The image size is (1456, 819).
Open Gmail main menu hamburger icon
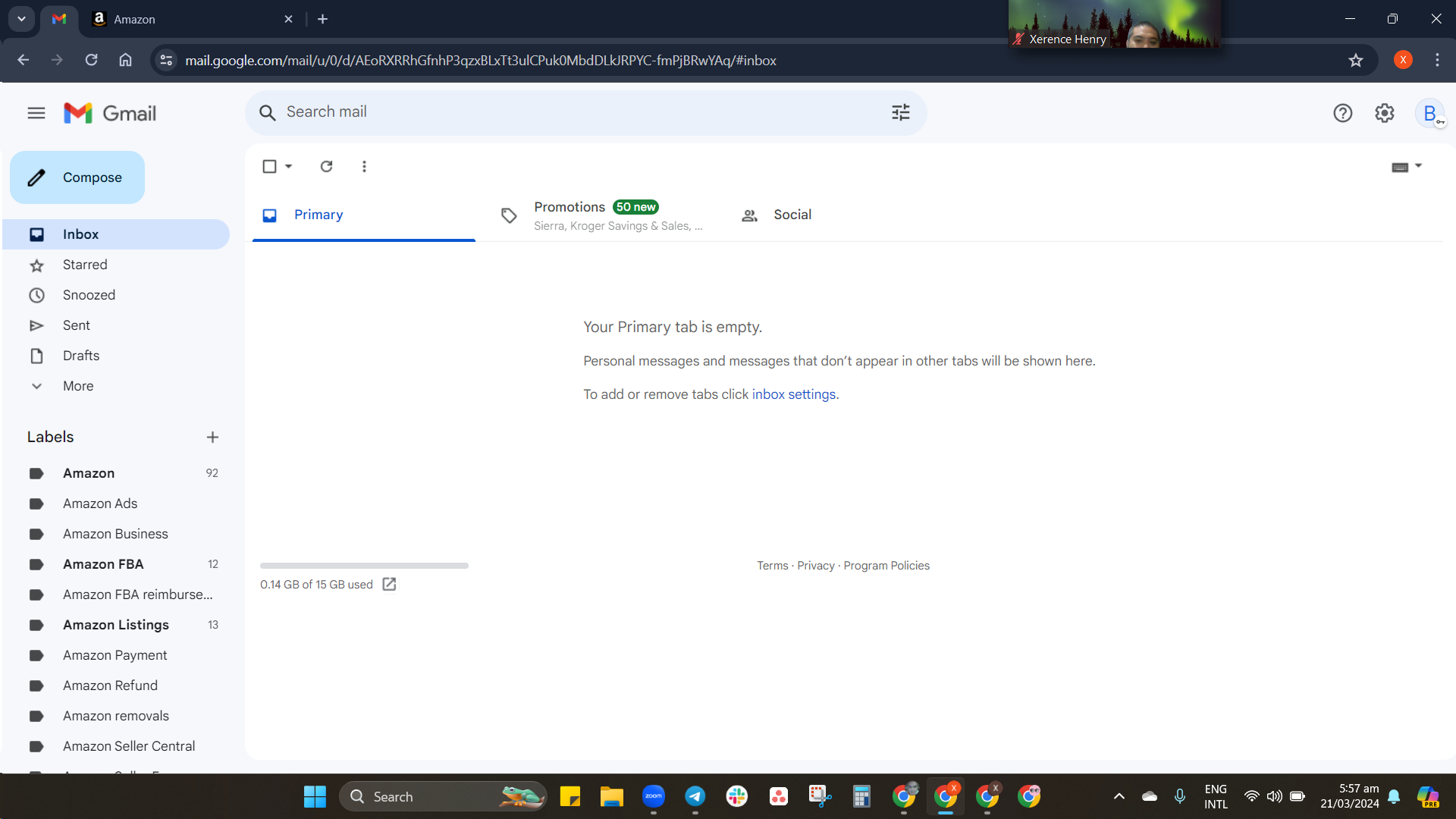[x=36, y=113]
